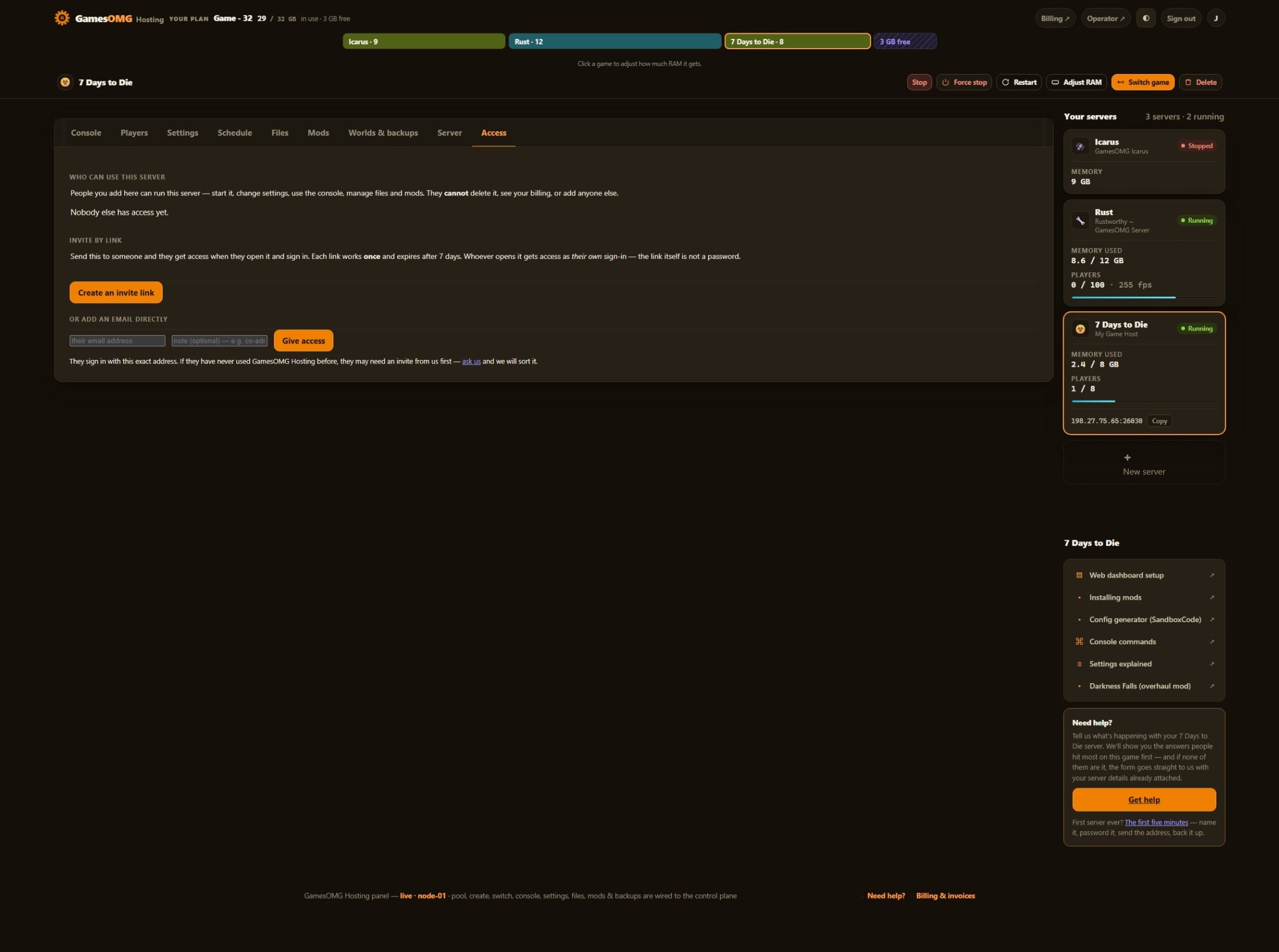Open the Server tab
Viewport: 1279px width, 952px height.
point(449,133)
